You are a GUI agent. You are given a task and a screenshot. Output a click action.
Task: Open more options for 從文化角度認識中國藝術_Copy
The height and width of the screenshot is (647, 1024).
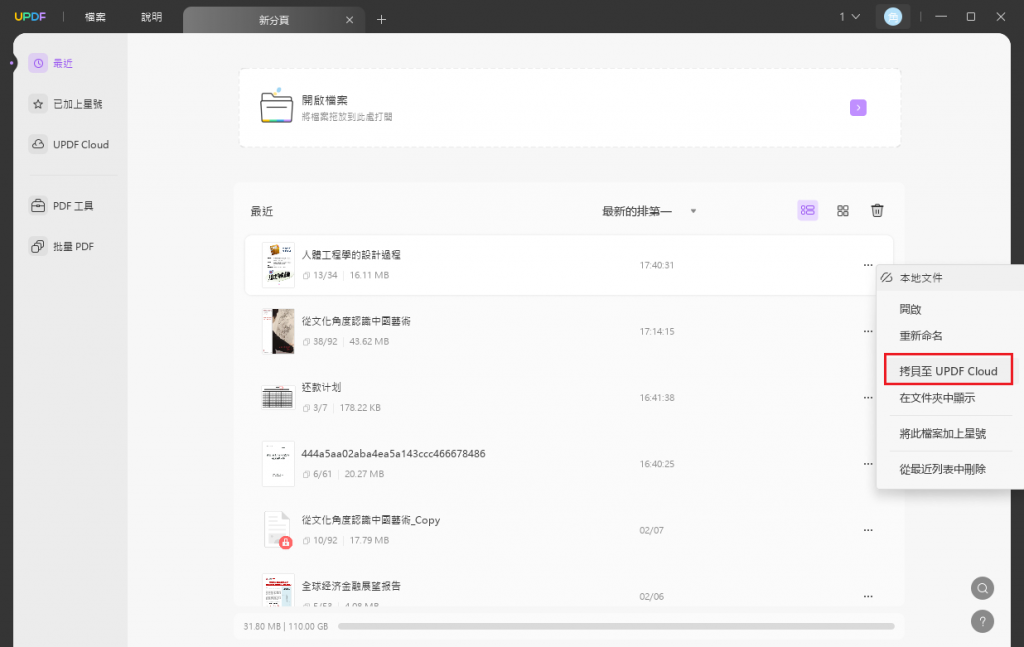[868, 530]
